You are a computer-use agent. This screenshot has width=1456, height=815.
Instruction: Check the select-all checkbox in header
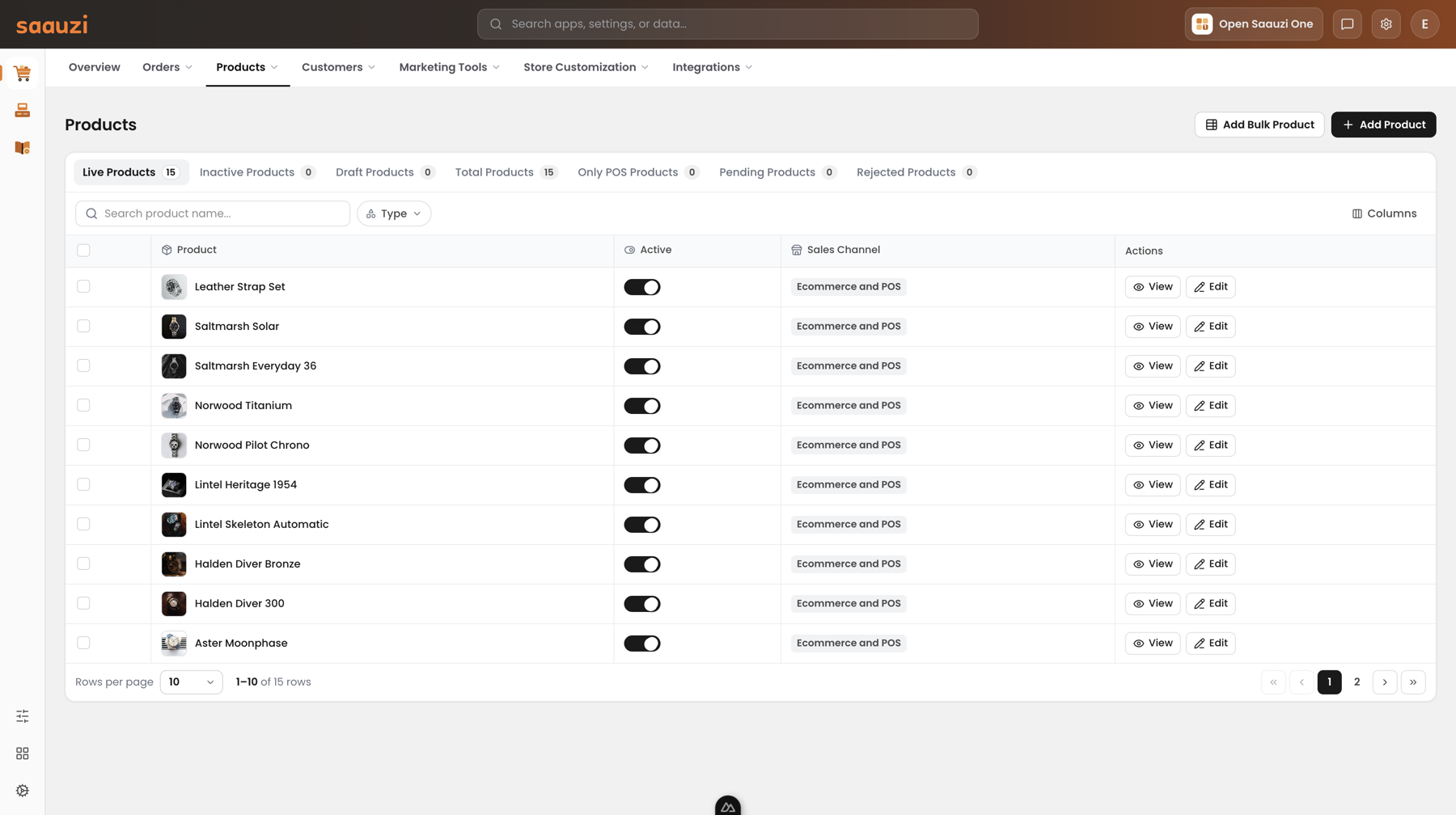click(x=83, y=251)
